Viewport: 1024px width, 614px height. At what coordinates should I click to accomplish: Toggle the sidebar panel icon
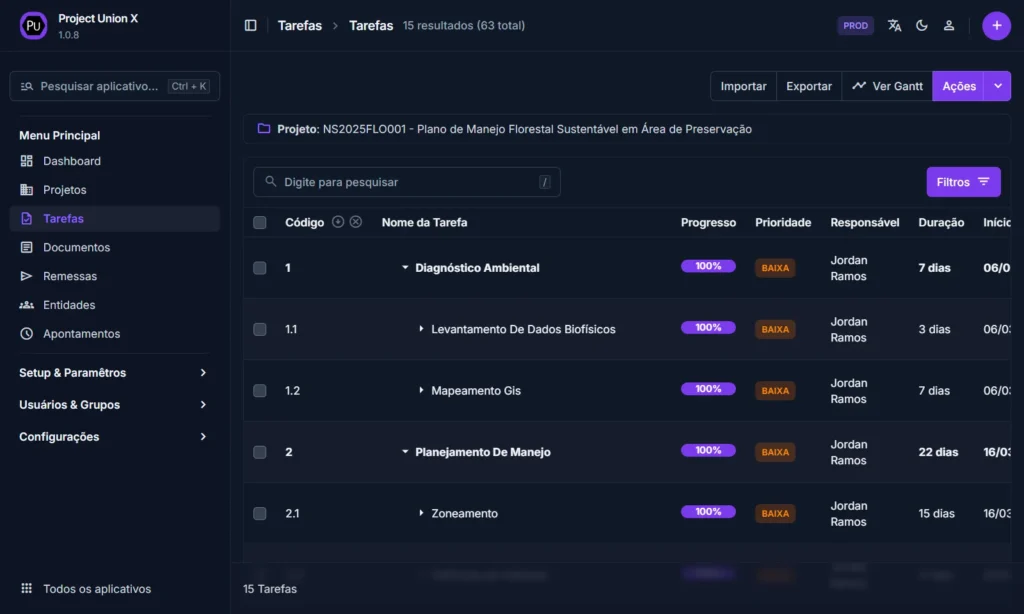coord(250,25)
